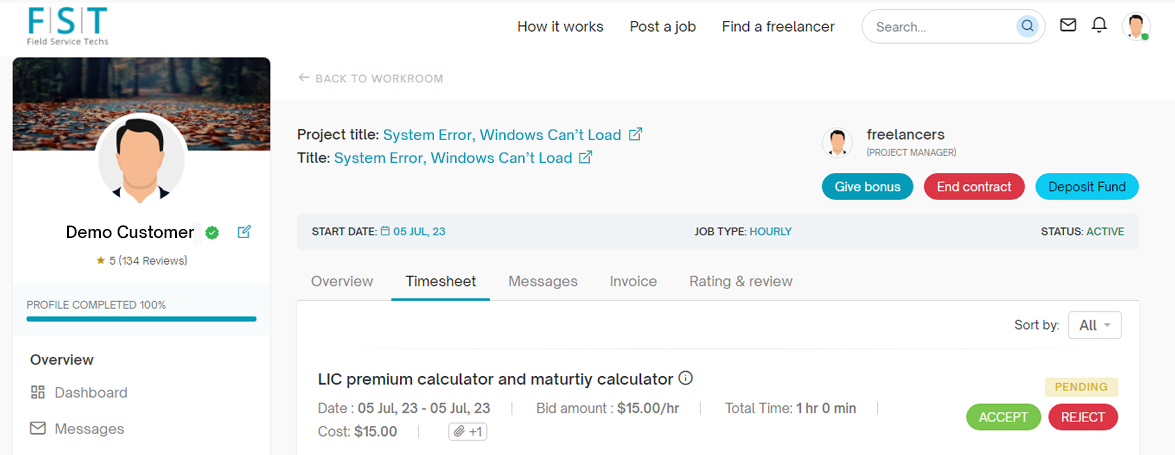Image resolution: width=1175 pixels, height=455 pixels.
Task: Click the Dashboard grid icon in sidebar
Action: coord(38,392)
